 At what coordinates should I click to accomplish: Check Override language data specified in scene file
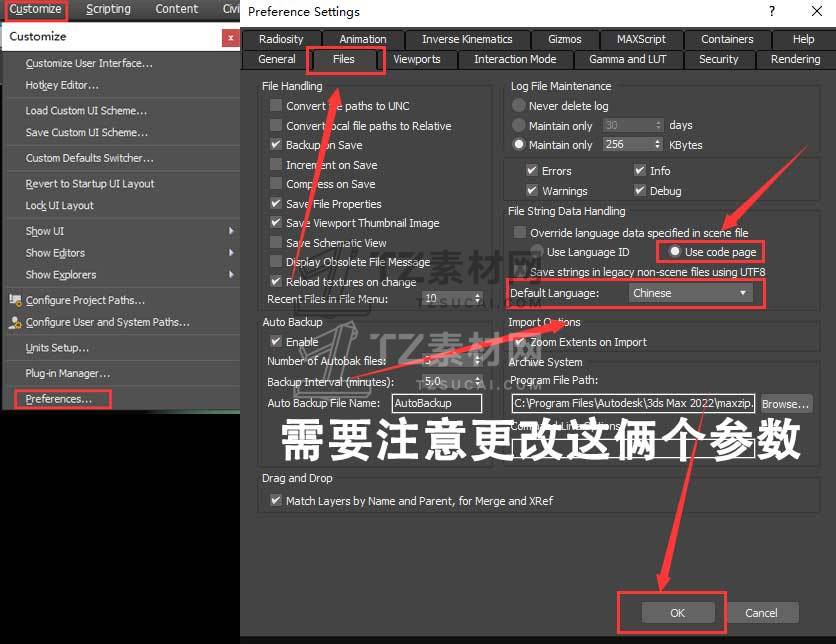click(x=519, y=232)
